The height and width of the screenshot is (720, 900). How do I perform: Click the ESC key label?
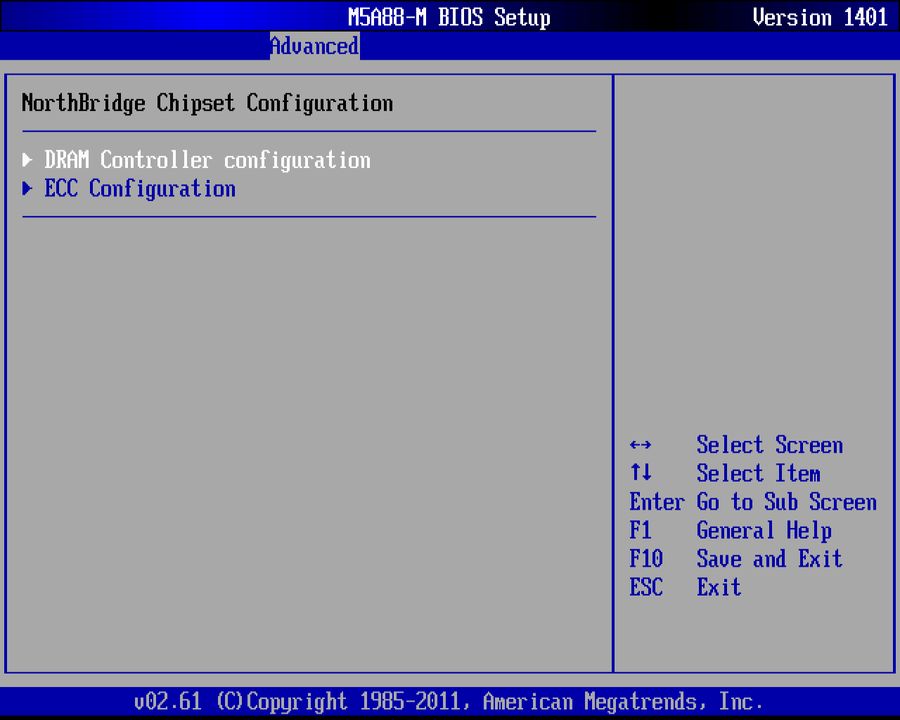point(646,587)
